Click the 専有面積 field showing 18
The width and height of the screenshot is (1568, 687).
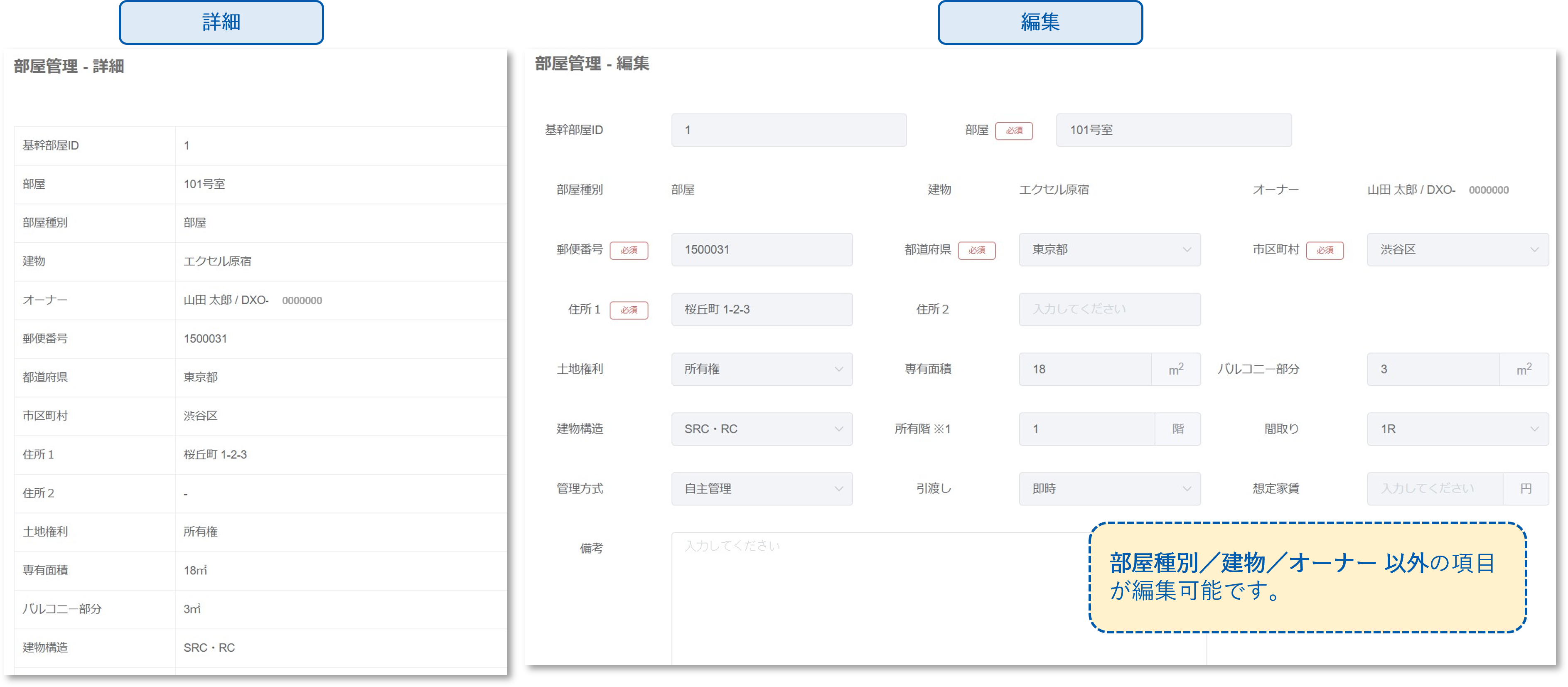tap(1085, 369)
